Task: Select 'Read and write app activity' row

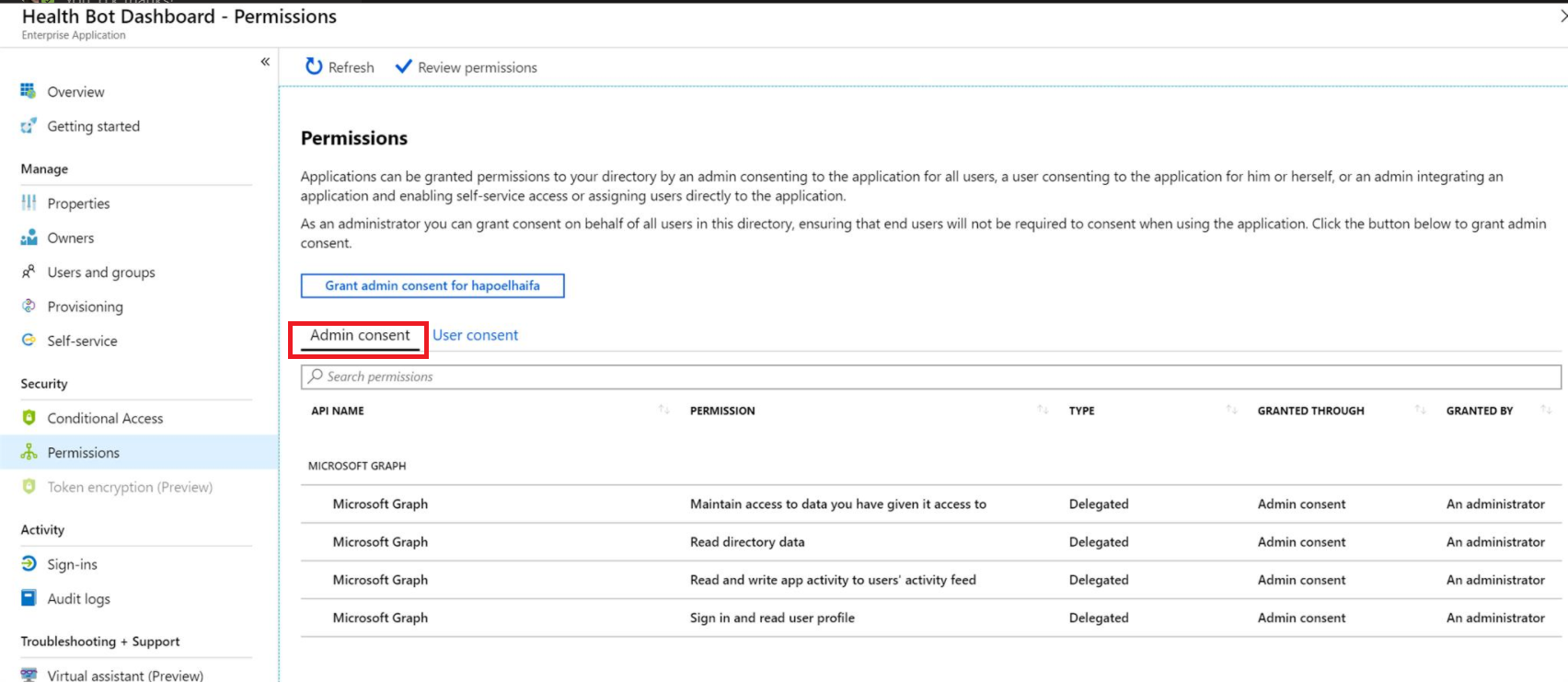Action: (x=930, y=579)
